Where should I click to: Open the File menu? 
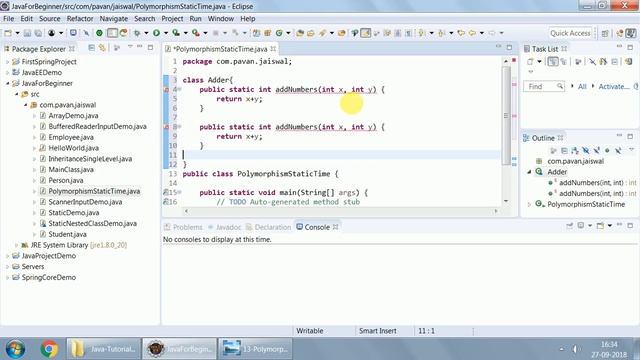(x=9, y=19)
